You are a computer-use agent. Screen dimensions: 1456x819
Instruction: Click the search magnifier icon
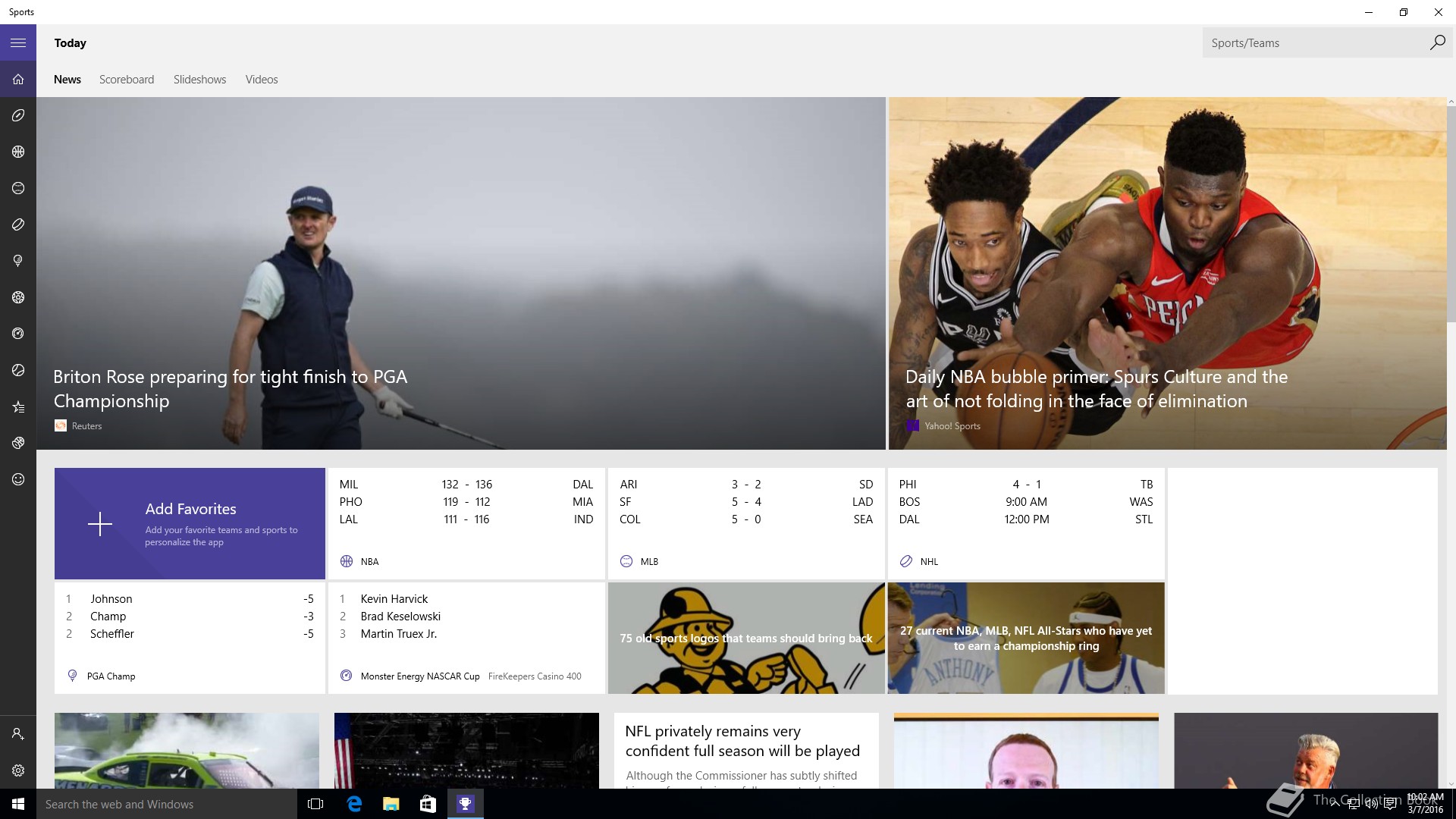[1437, 43]
